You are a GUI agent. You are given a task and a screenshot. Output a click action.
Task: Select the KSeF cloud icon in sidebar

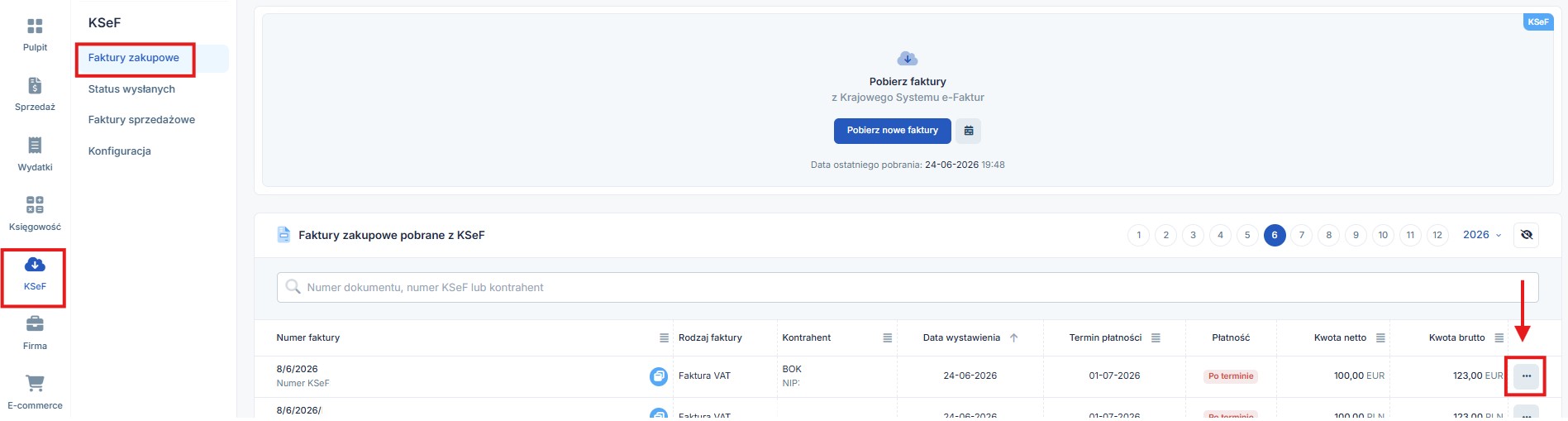click(35, 265)
